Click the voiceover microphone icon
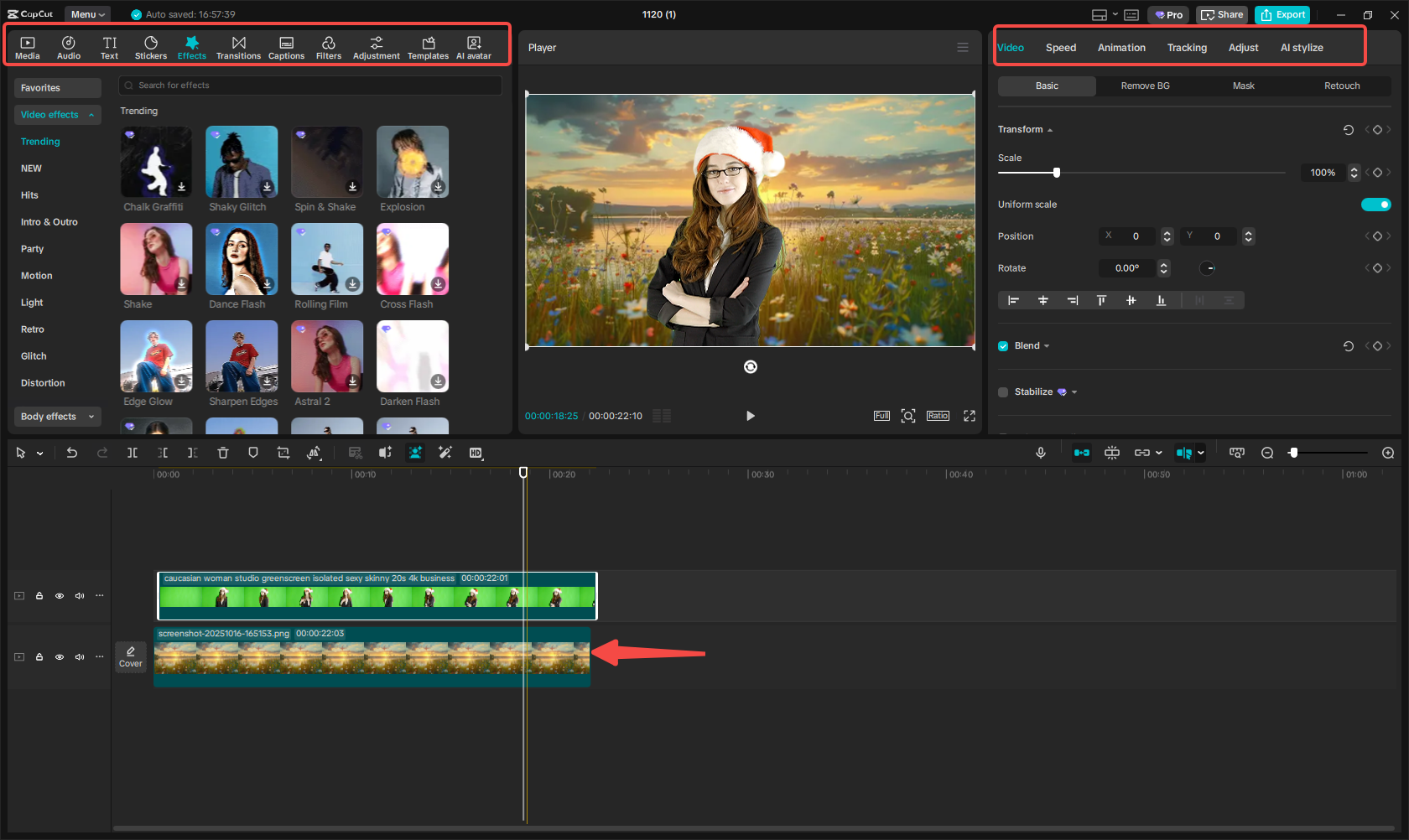1409x840 pixels. point(1040,453)
